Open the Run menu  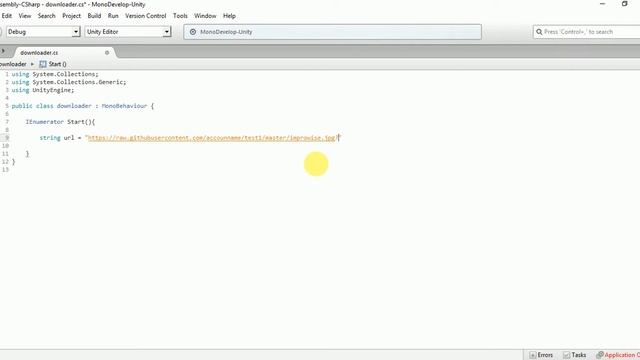click(x=113, y=16)
